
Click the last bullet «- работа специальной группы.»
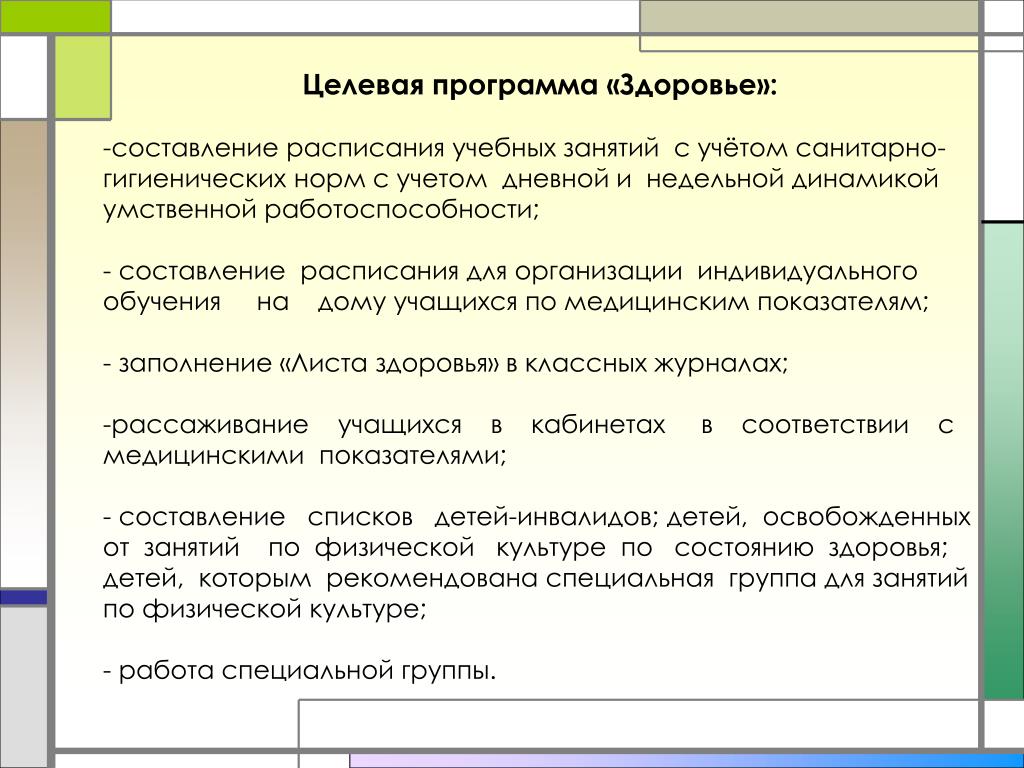point(300,671)
